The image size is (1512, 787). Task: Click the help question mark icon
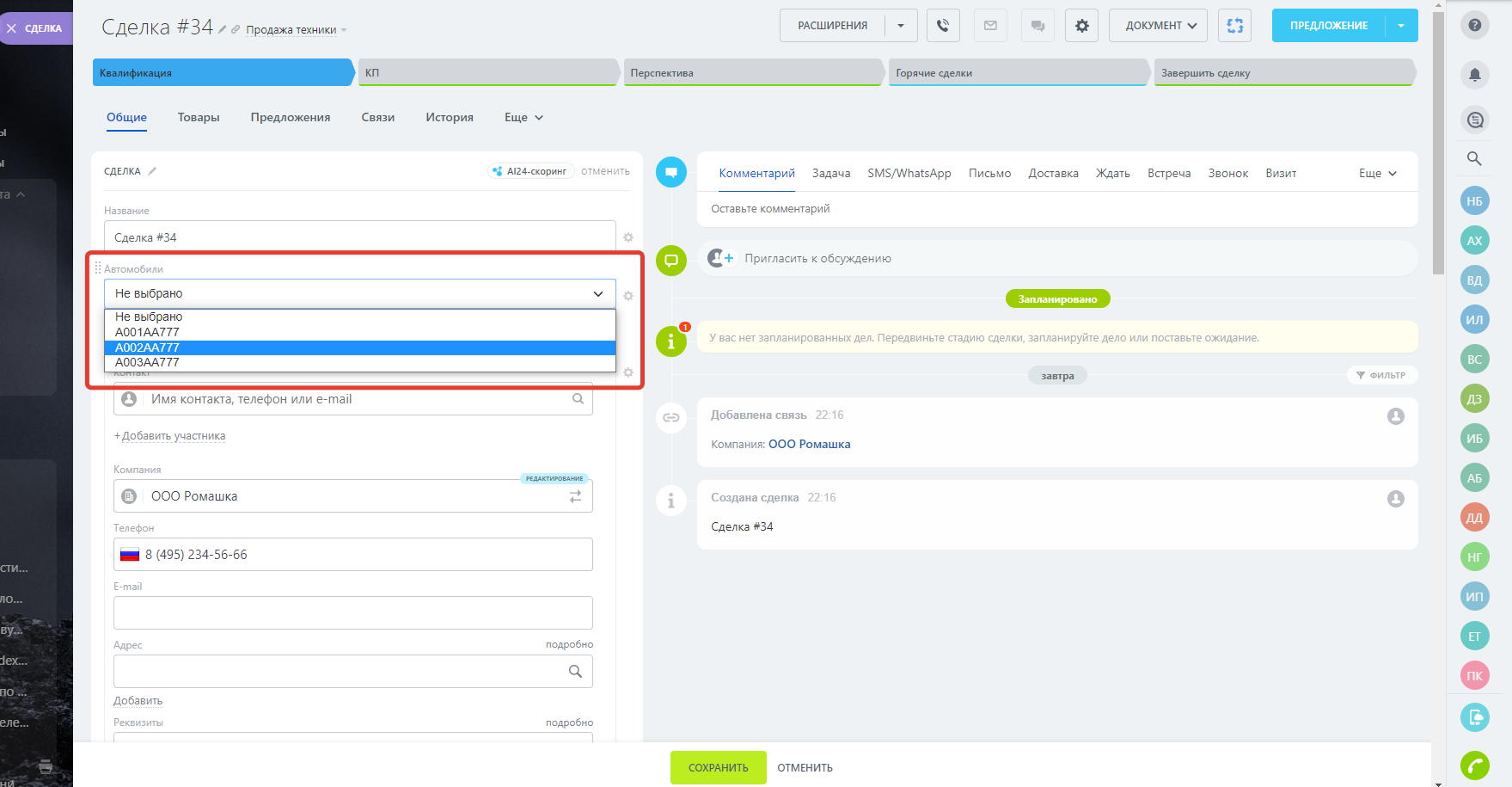coord(1475,25)
